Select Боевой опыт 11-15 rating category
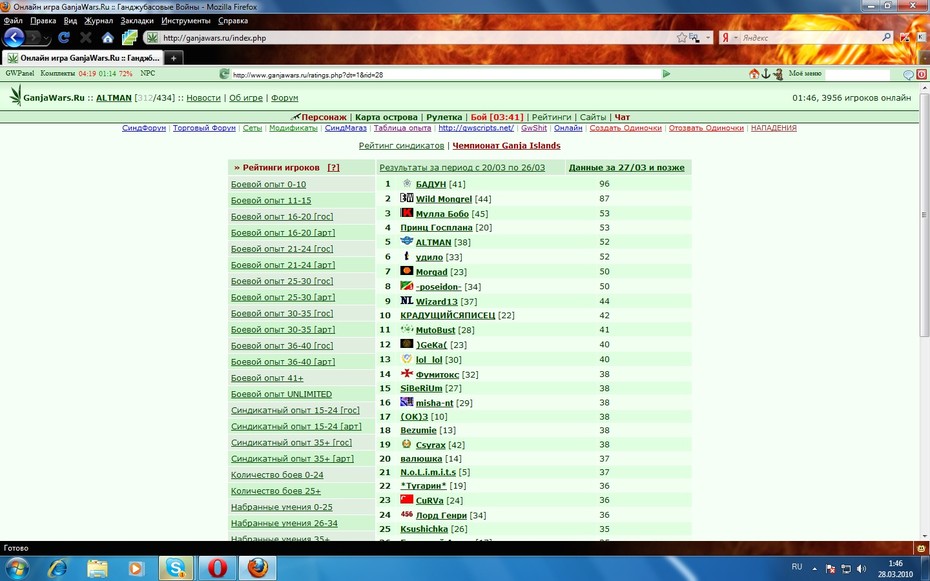 (x=271, y=200)
